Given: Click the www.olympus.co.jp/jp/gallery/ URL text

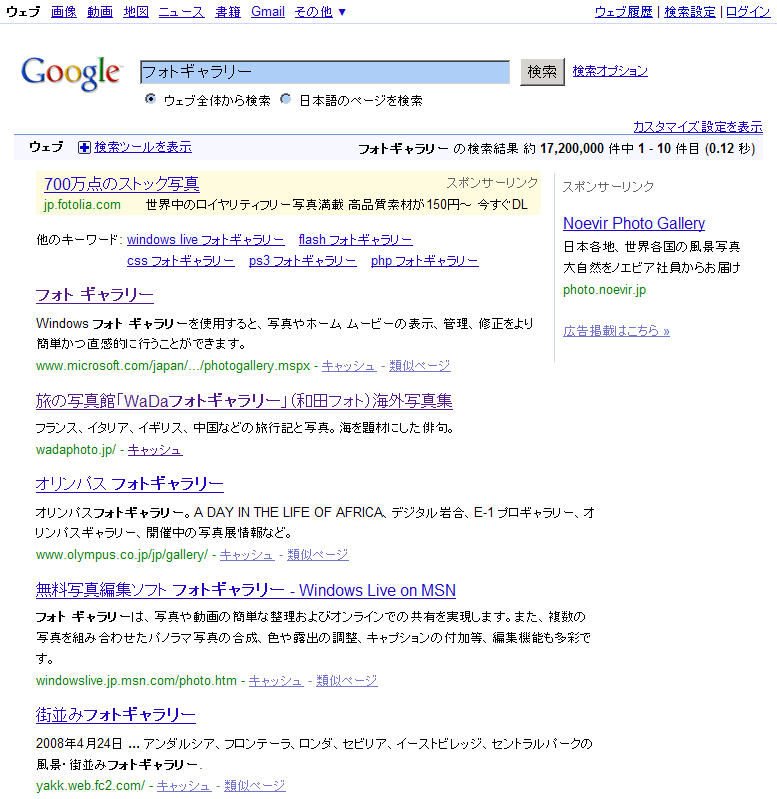Looking at the screenshot, I should [x=122, y=555].
